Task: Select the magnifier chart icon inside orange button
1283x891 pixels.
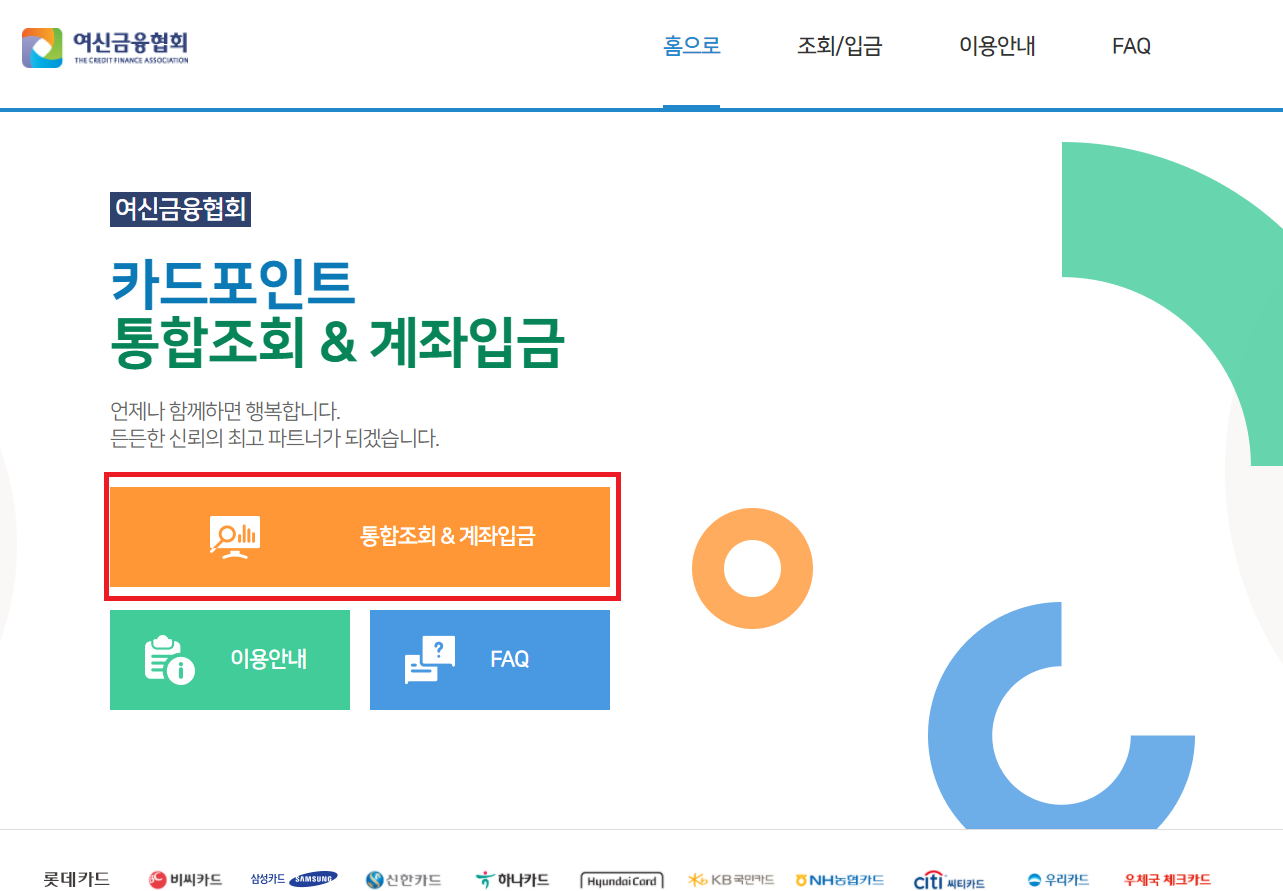Action: [235, 536]
